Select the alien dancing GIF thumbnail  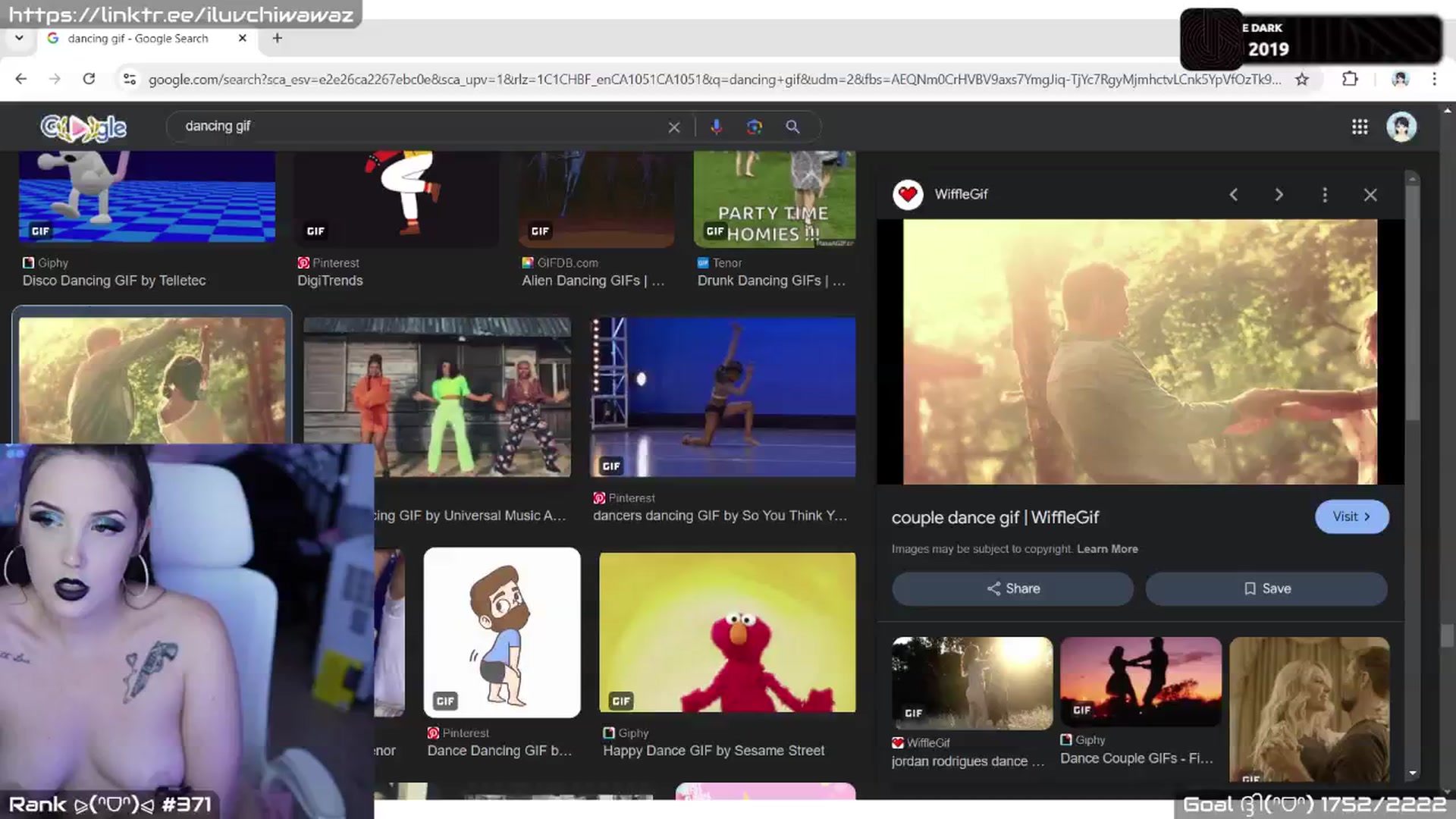(x=596, y=199)
